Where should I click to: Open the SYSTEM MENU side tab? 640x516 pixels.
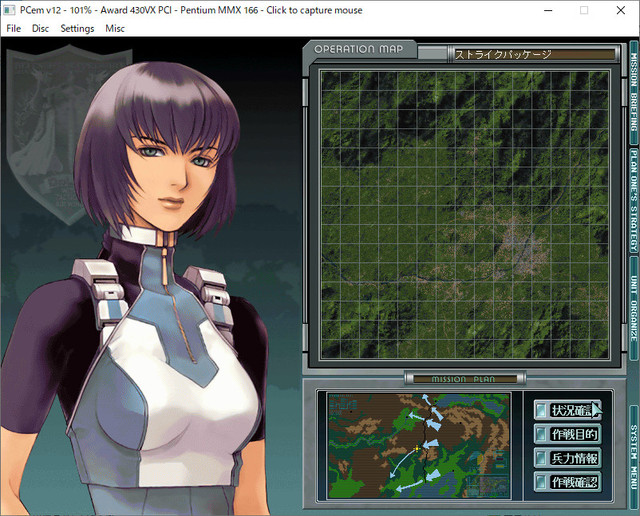[634, 457]
